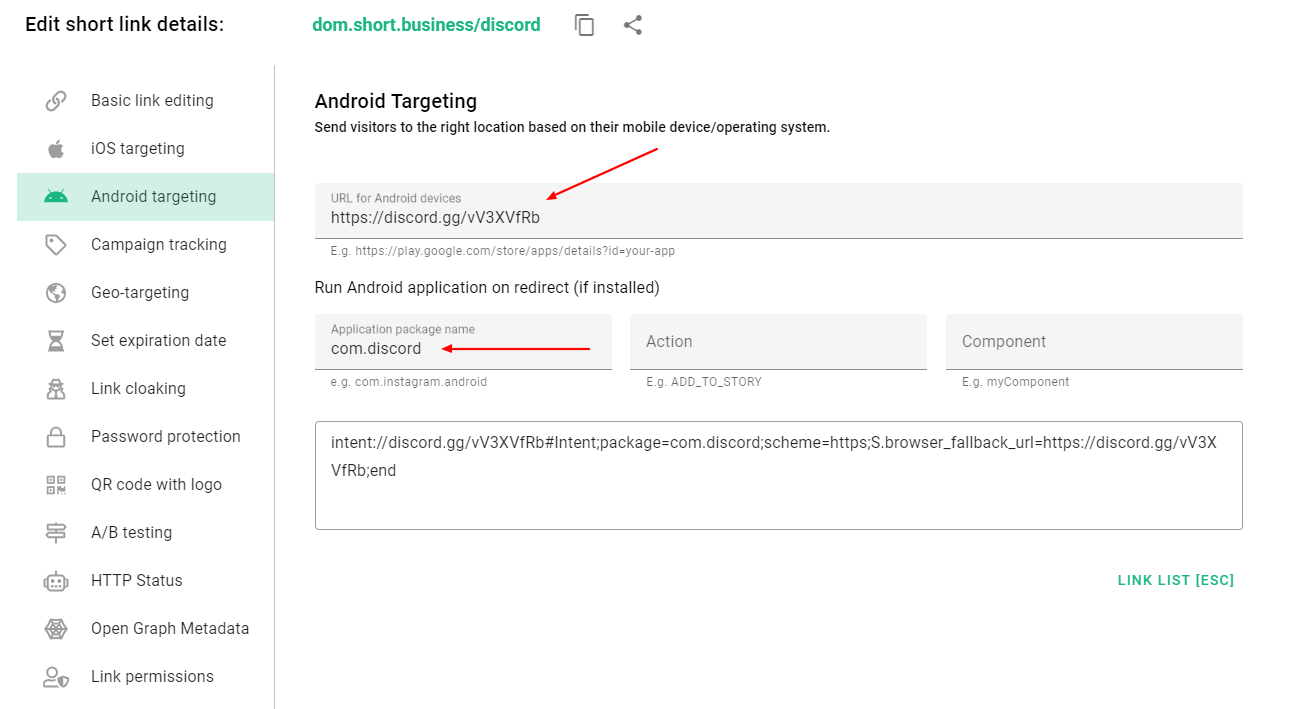The height and width of the screenshot is (709, 1300).
Task: Click the hourglass expiration date icon
Action: click(55, 340)
